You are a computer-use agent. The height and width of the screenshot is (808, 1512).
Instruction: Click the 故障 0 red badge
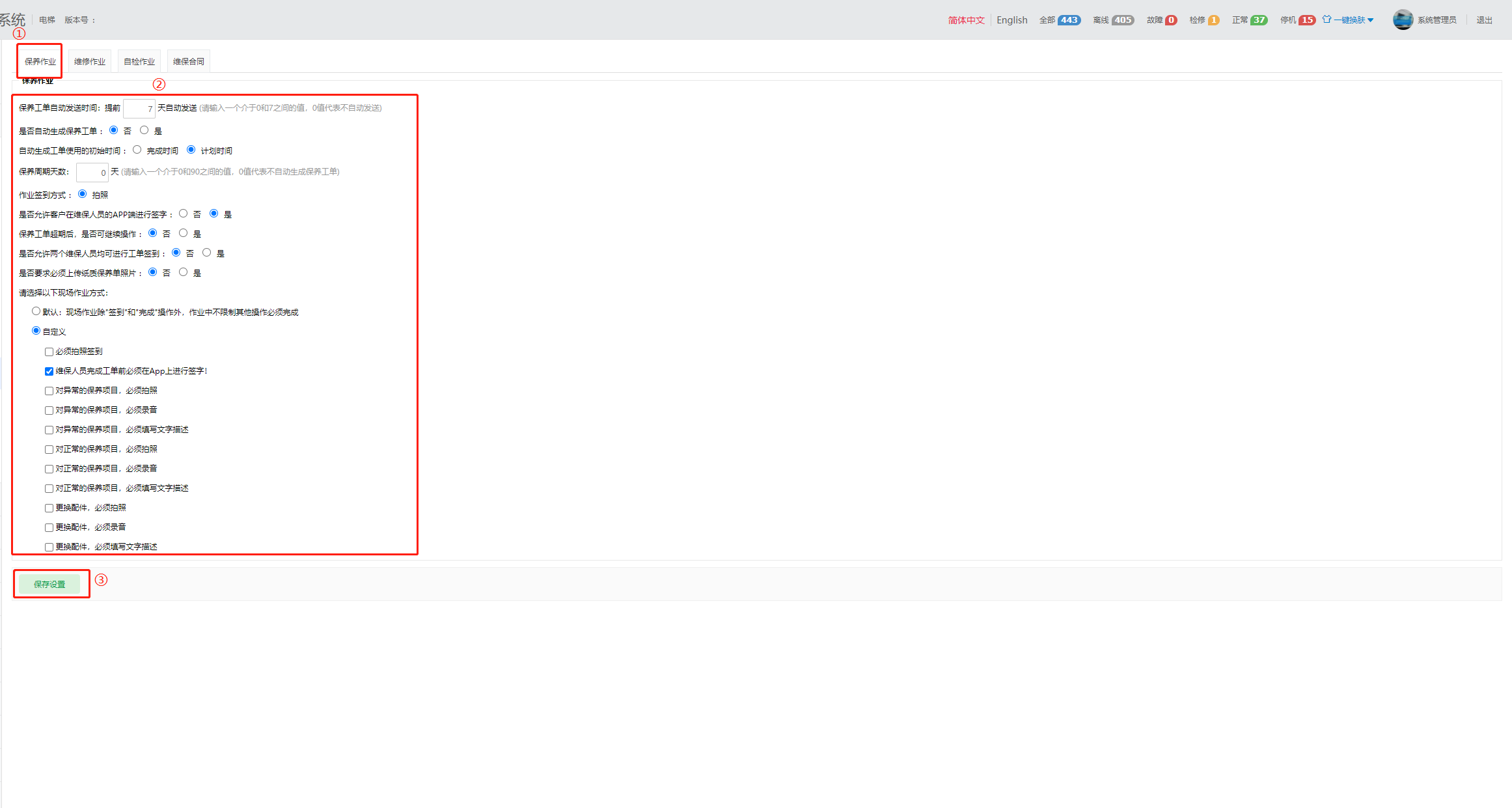tap(1170, 20)
